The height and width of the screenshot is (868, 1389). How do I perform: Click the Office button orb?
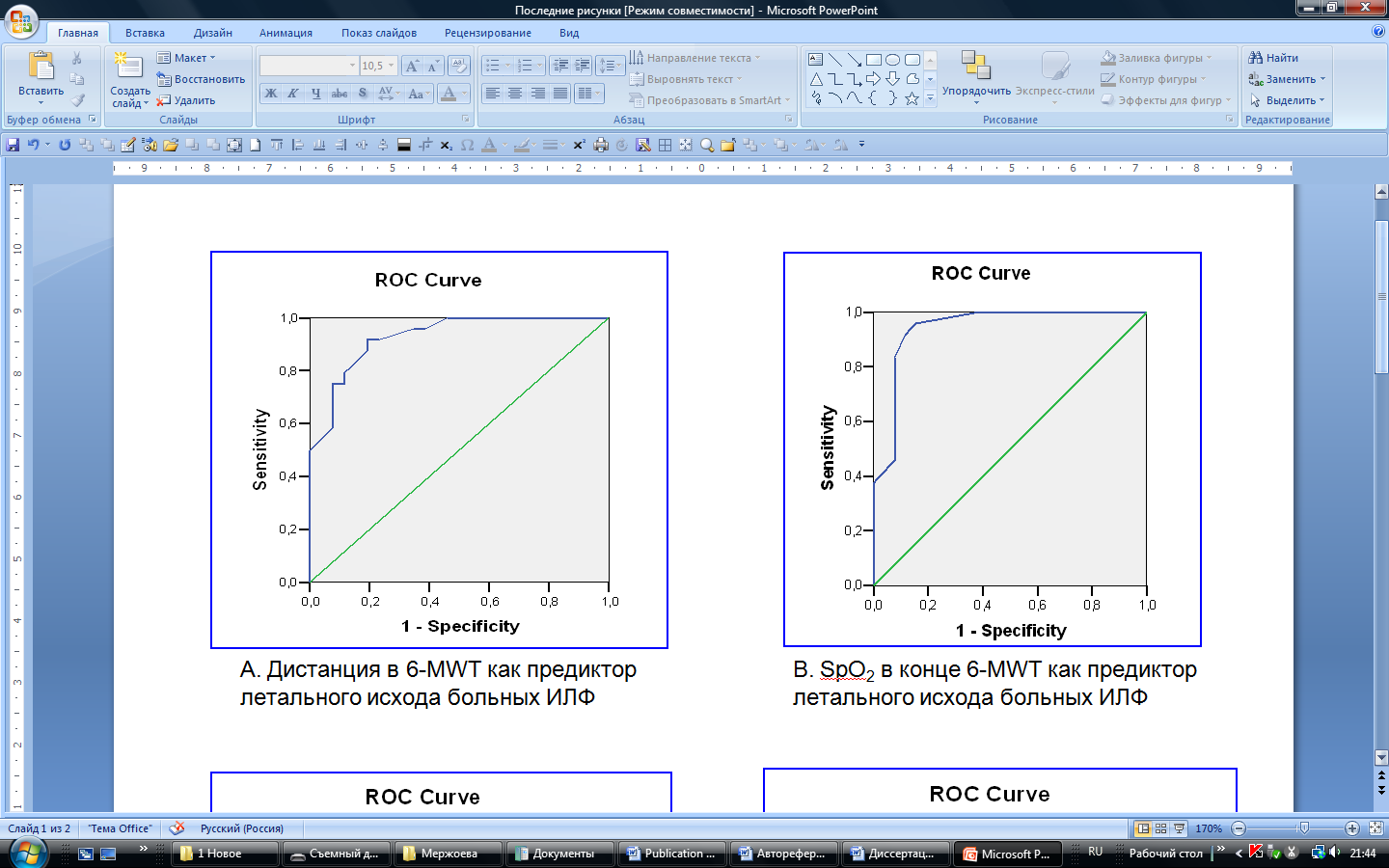click(x=19, y=21)
